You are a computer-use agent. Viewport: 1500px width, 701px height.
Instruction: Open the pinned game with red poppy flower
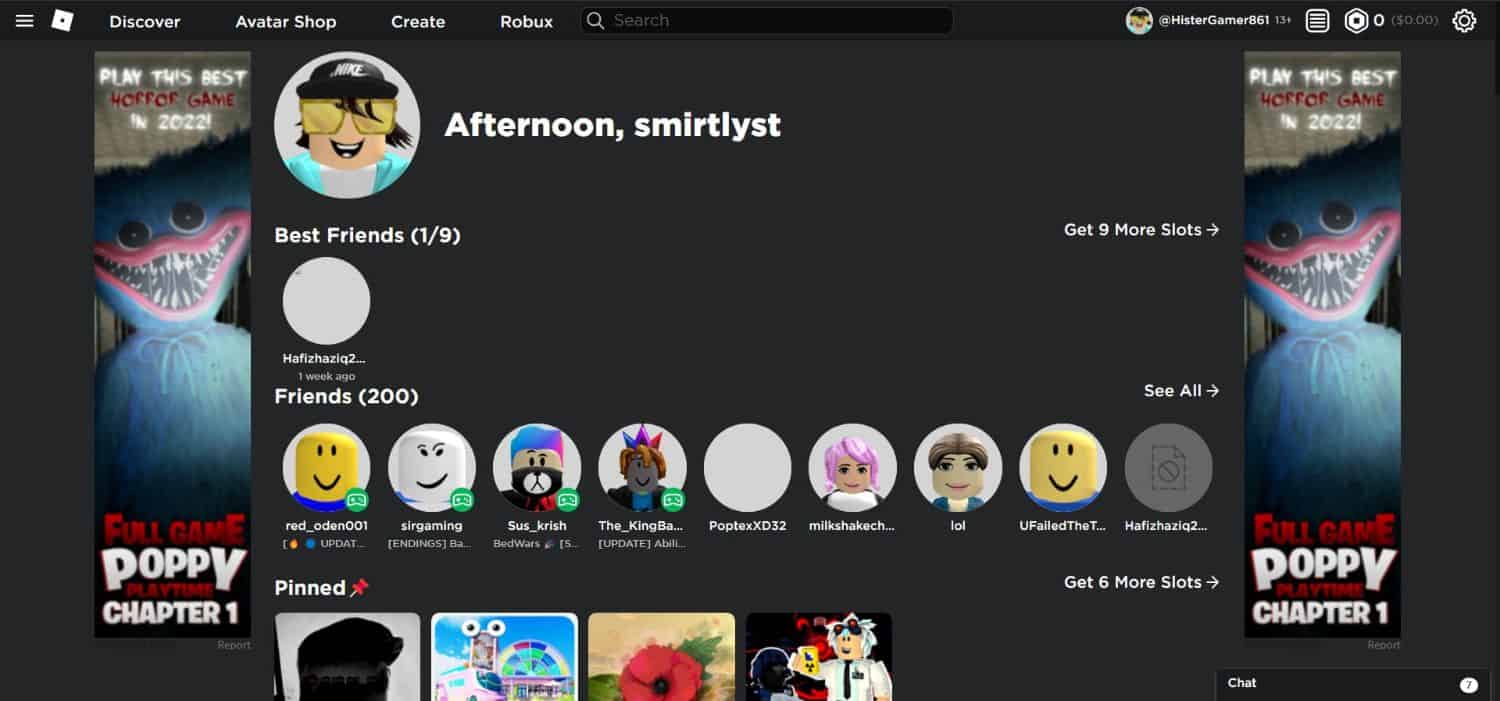pos(661,657)
